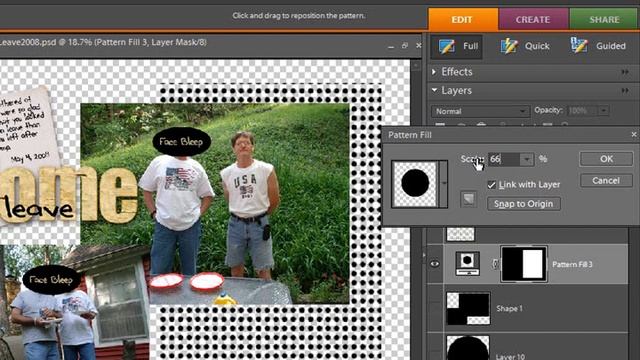The image size is (640, 360).
Task: Expand the Effects panel
Action: click(434, 72)
